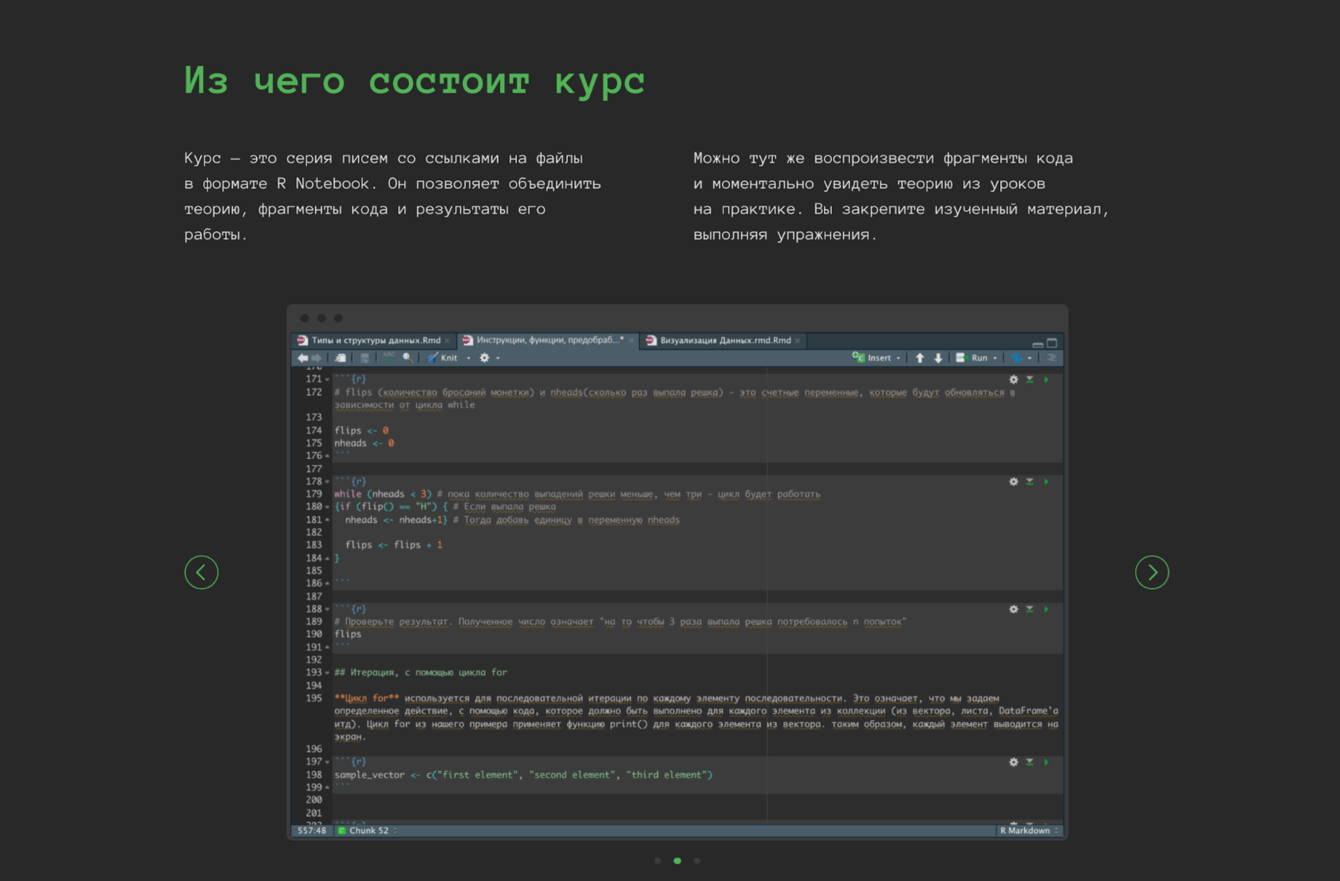Click the save document icon
Image resolution: width=1340 pixels, height=881 pixels.
coord(365,358)
